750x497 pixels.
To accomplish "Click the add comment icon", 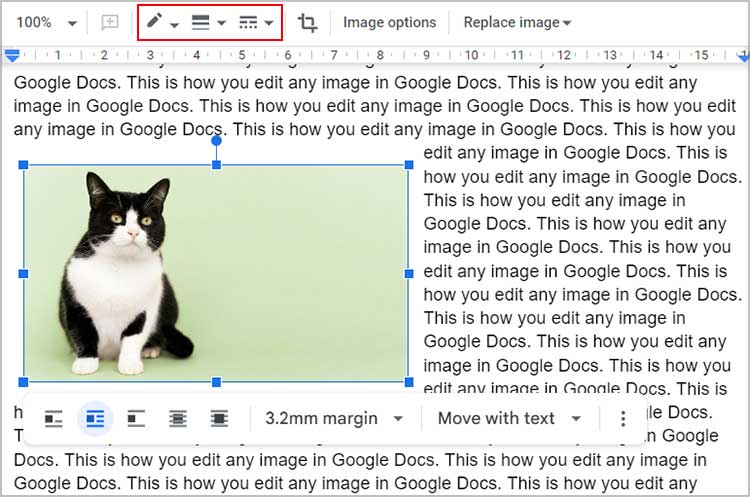I will pyautogui.click(x=110, y=22).
